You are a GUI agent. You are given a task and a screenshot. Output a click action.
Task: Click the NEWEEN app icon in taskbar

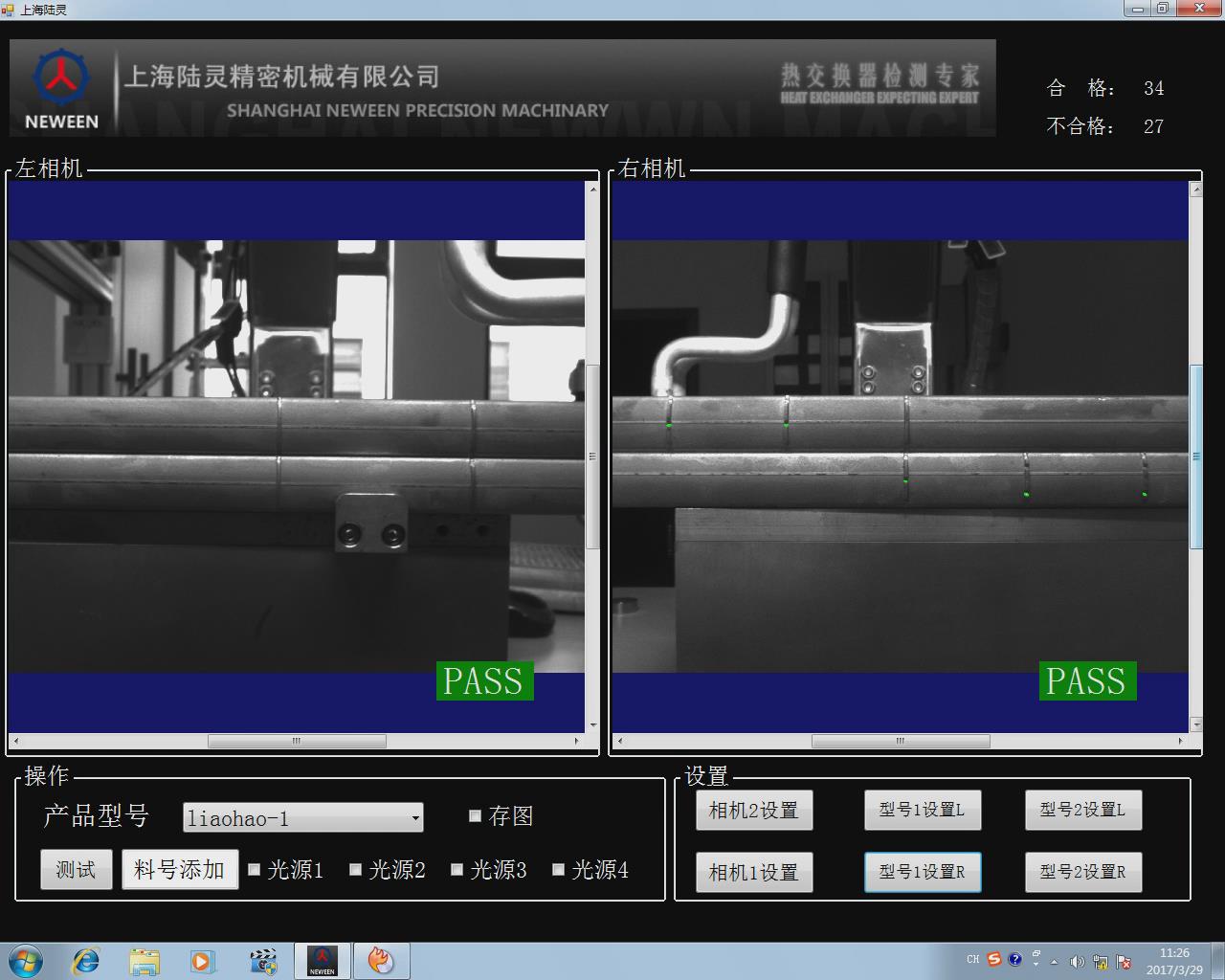(x=322, y=960)
